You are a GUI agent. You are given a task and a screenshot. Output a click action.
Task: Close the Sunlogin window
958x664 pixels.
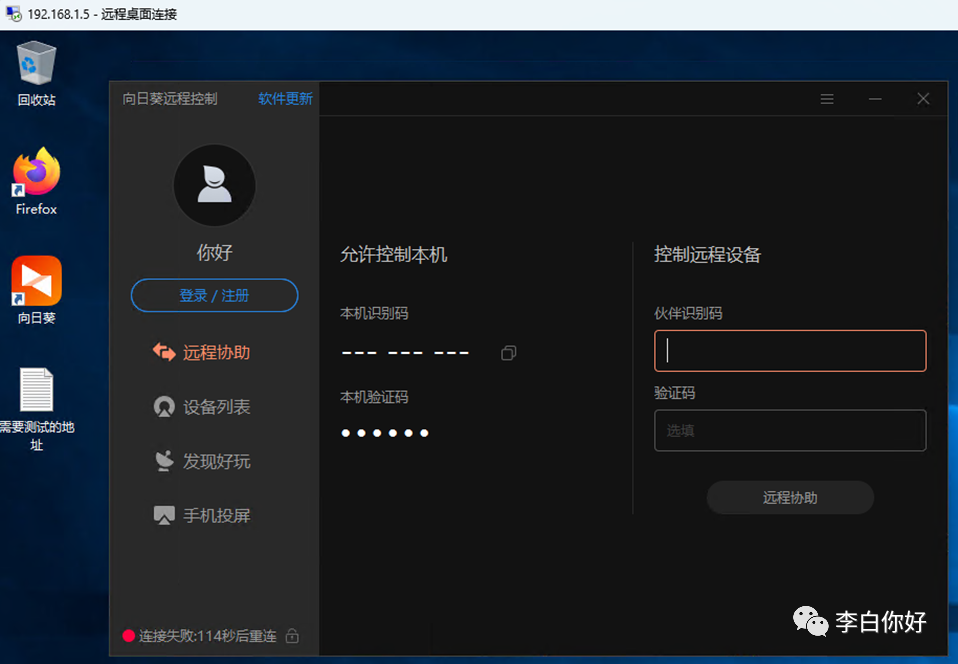tap(923, 99)
